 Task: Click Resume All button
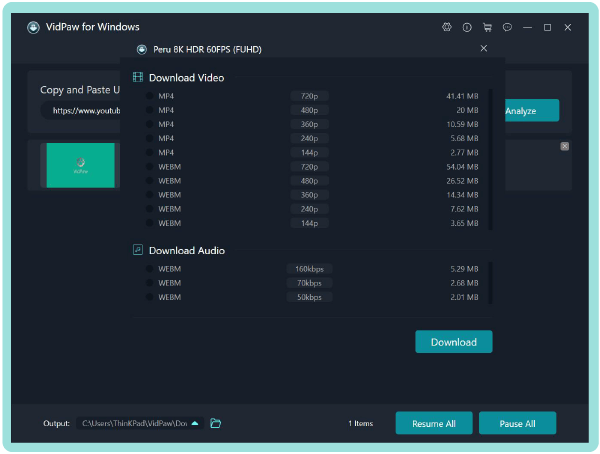tap(434, 423)
